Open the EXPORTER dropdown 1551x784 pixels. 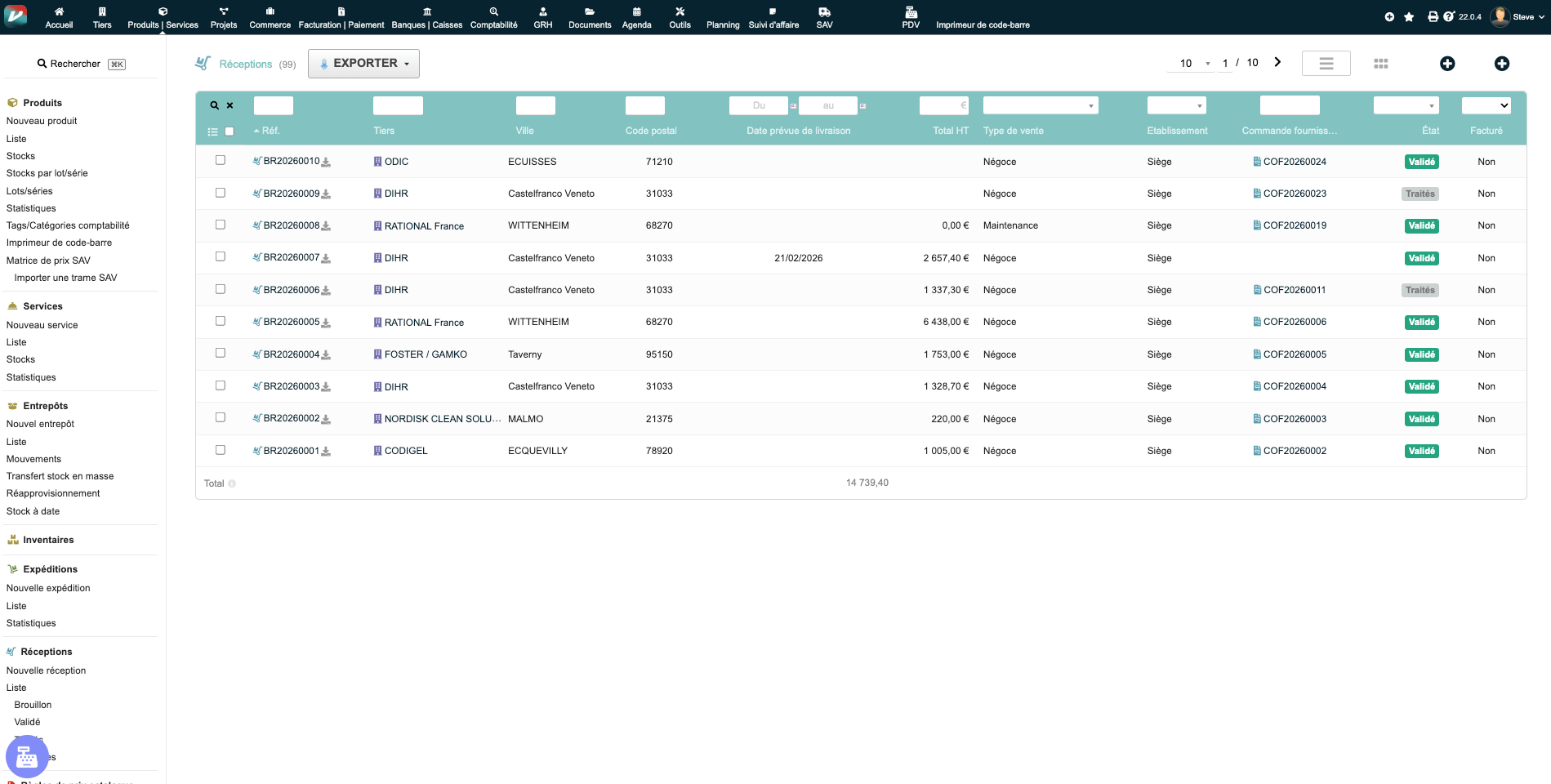363,64
